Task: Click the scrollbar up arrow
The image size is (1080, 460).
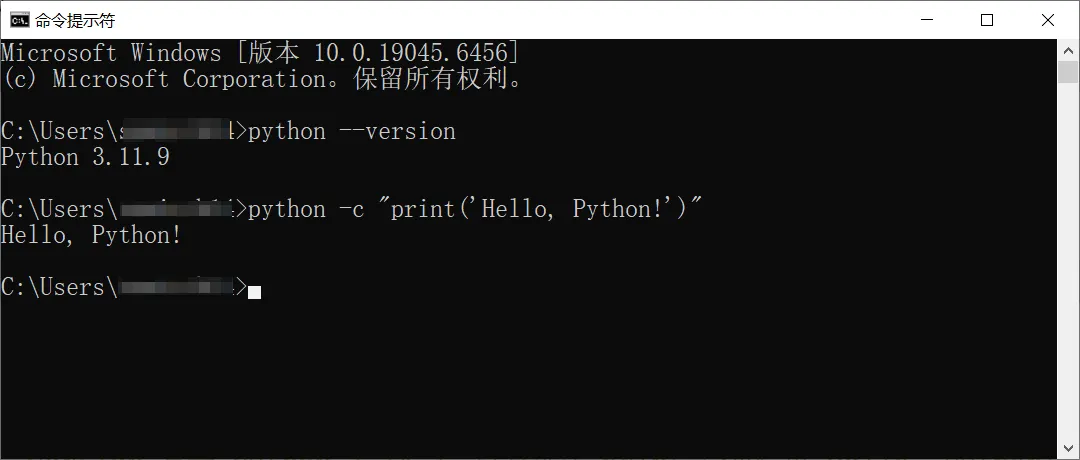Action: coord(1068,49)
